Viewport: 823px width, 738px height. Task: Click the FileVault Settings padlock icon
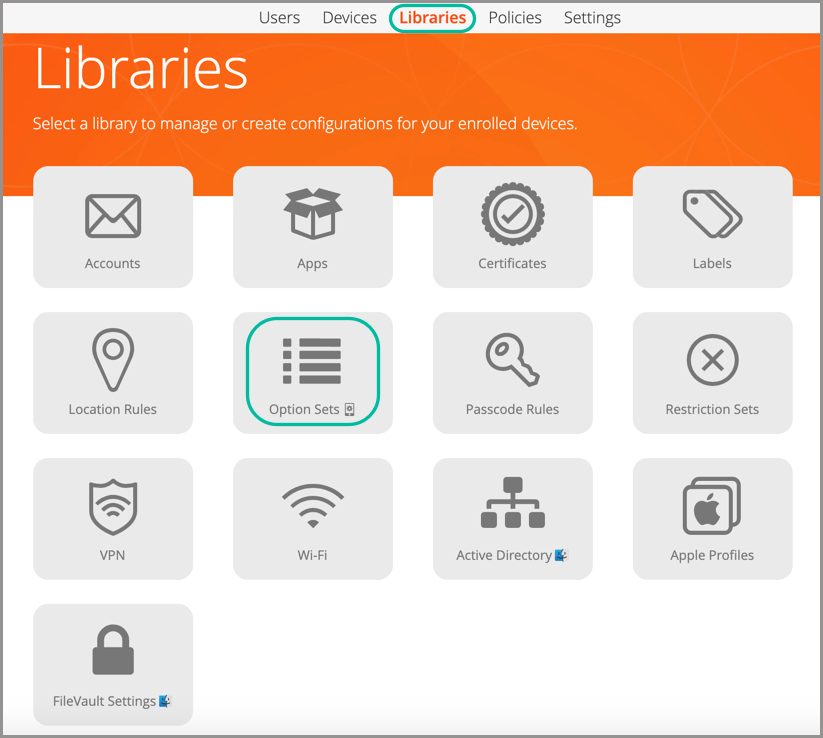(x=113, y=651)
